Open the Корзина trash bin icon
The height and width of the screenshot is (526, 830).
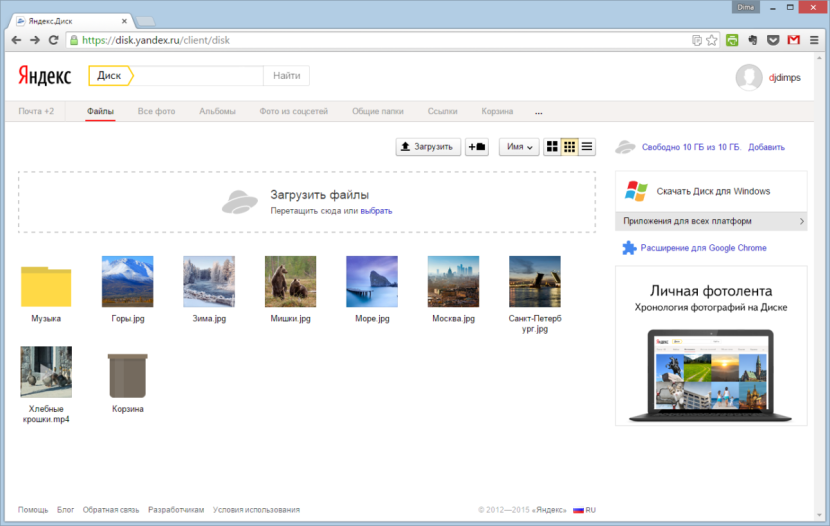pyautogui.click(x=127, y=376)
